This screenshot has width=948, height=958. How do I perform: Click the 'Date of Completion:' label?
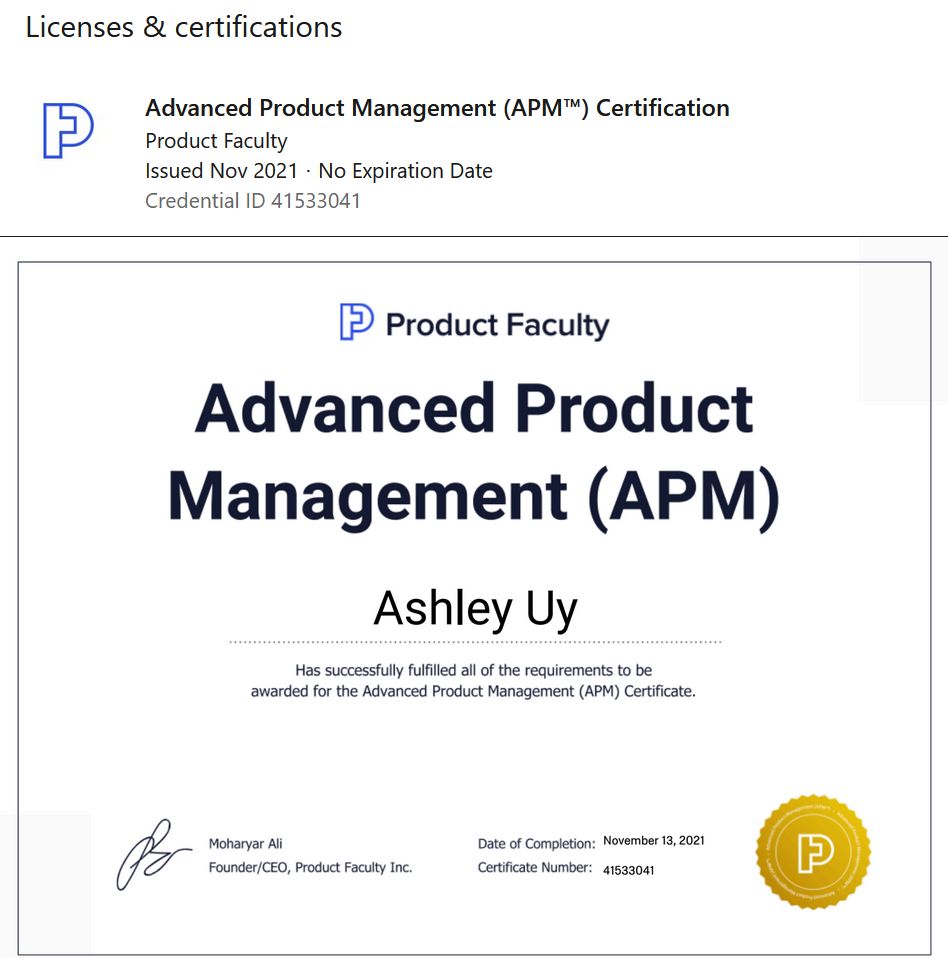click(536, 844)
